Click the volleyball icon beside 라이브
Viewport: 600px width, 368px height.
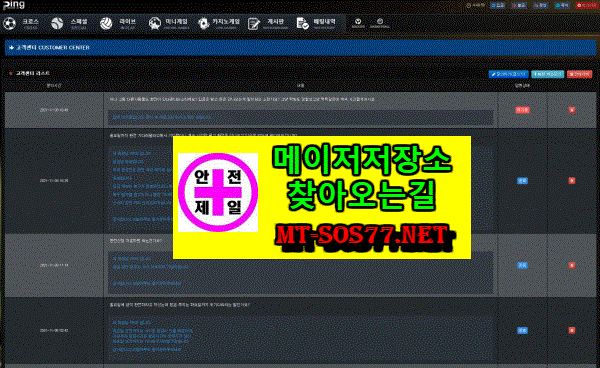click(x=106, y=24)
